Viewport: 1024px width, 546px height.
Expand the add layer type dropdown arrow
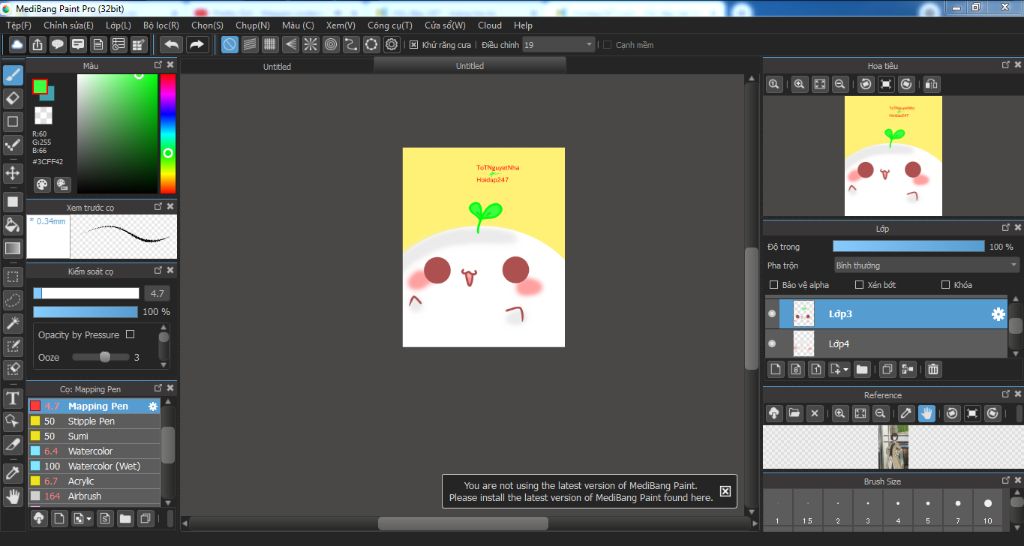pos(846,370)
